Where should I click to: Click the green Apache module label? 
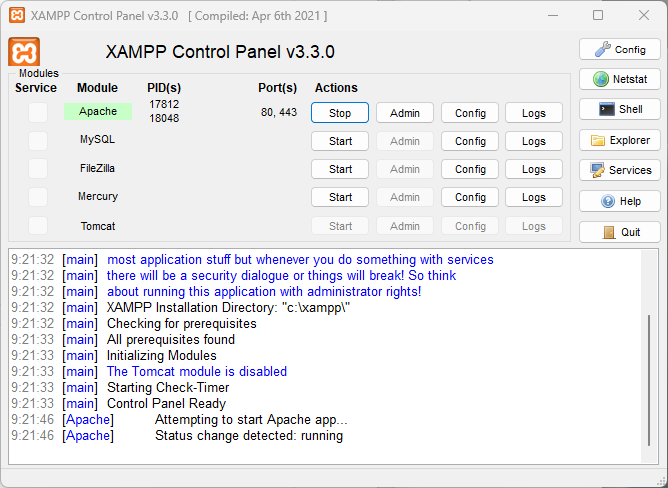(x=98, y=112)
